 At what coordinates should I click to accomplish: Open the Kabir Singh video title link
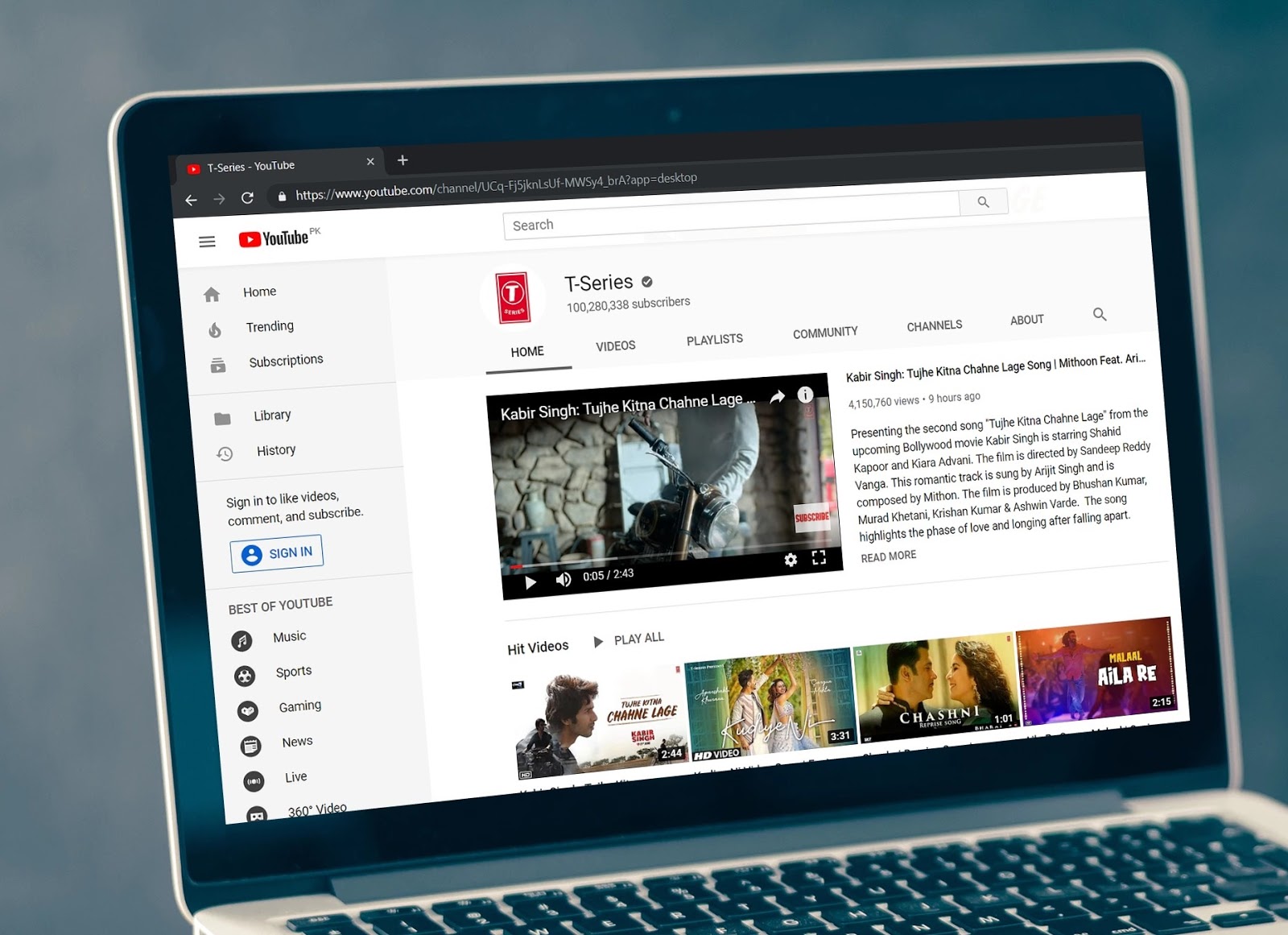[x=996, y=367]
